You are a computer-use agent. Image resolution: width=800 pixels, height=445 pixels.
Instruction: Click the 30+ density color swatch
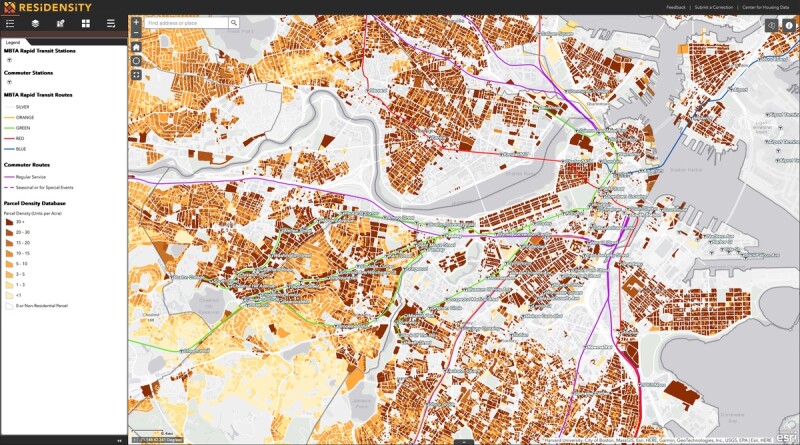(9, 222)
